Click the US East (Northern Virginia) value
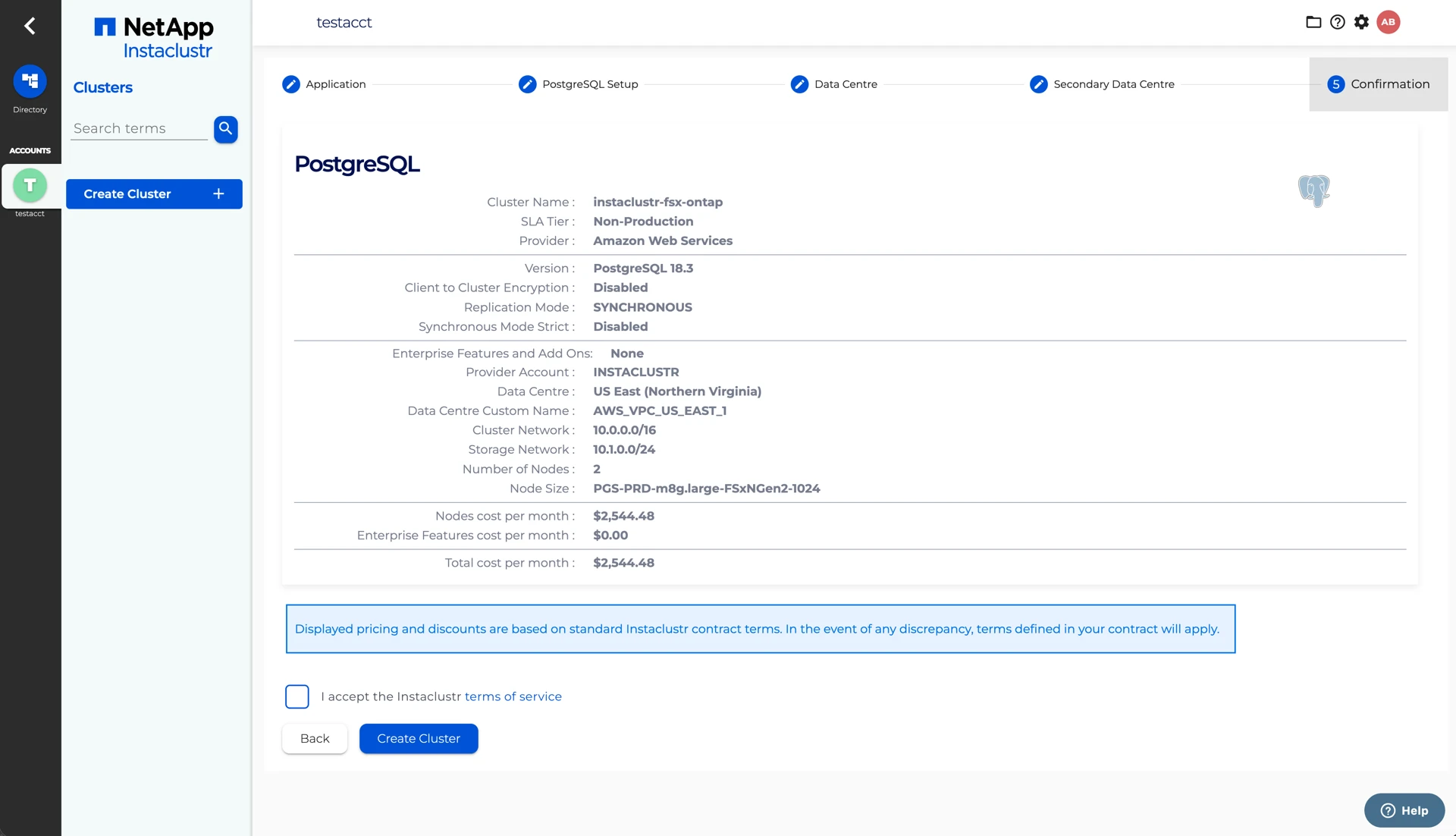1456x836 pixels. 677,391
